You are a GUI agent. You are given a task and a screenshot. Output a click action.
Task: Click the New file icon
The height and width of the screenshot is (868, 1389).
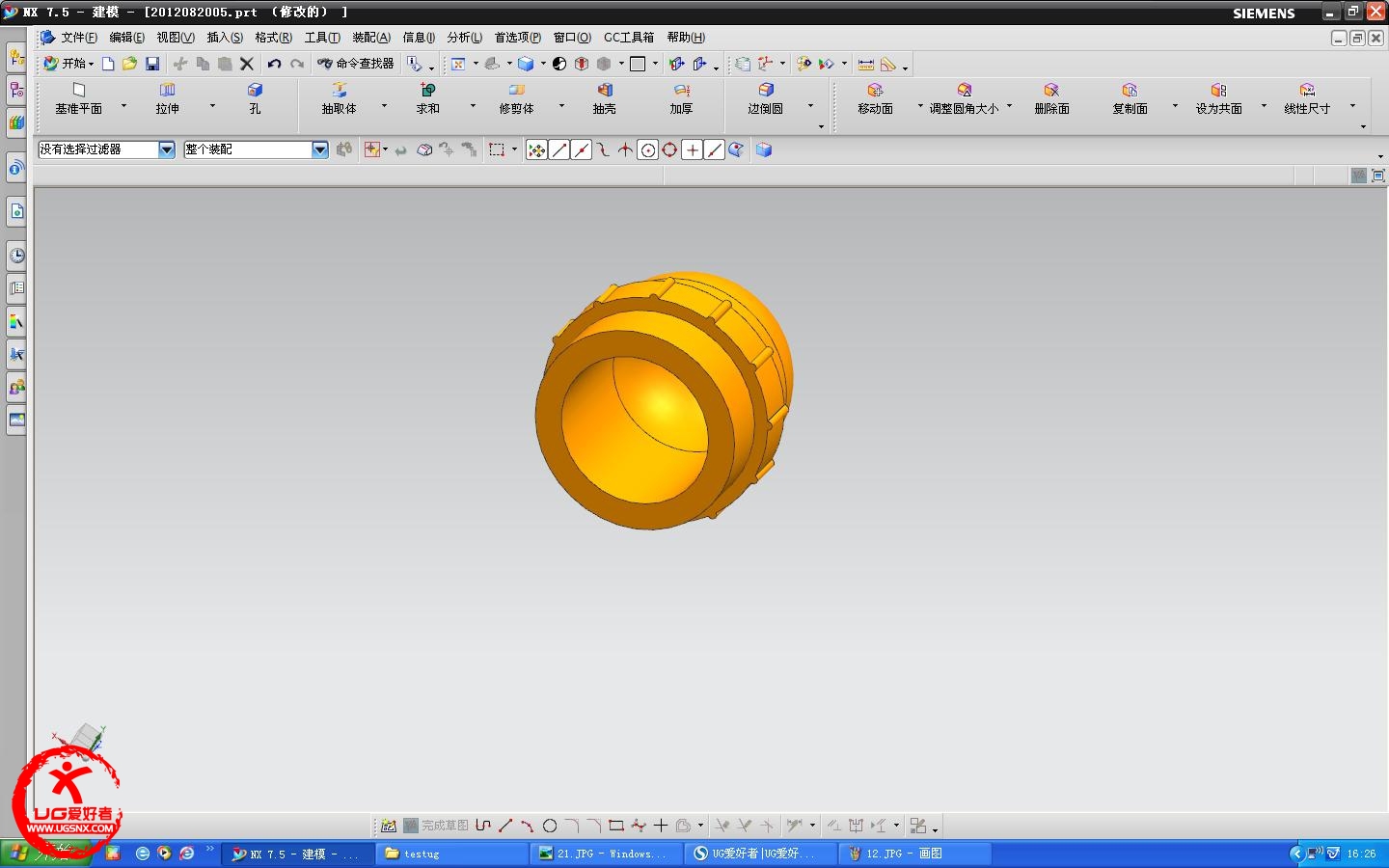[108, 64]
